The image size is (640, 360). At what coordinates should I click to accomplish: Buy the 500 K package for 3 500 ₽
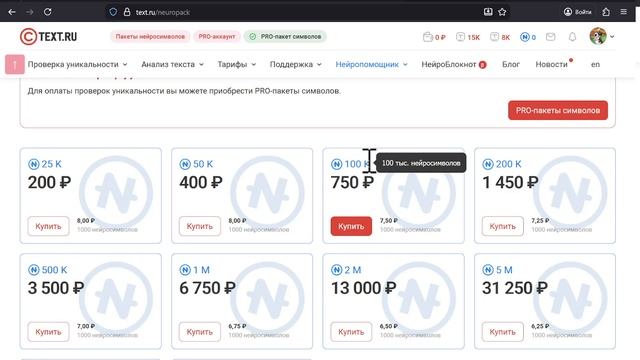coord(48,332)
